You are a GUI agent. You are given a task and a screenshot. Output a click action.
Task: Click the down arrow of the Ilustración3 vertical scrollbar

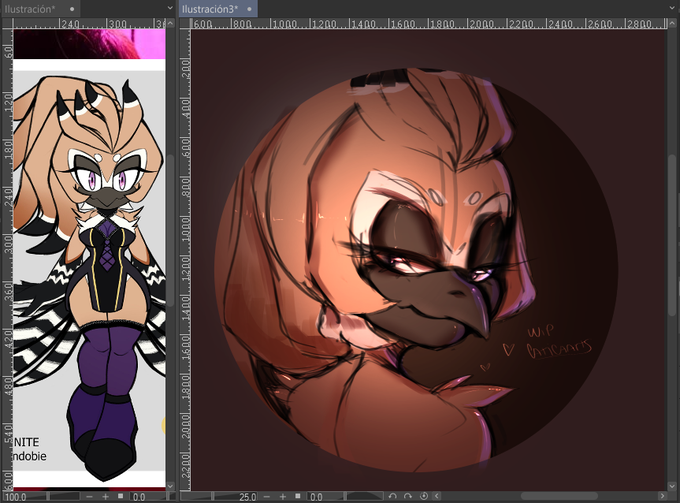click(673, 486)
